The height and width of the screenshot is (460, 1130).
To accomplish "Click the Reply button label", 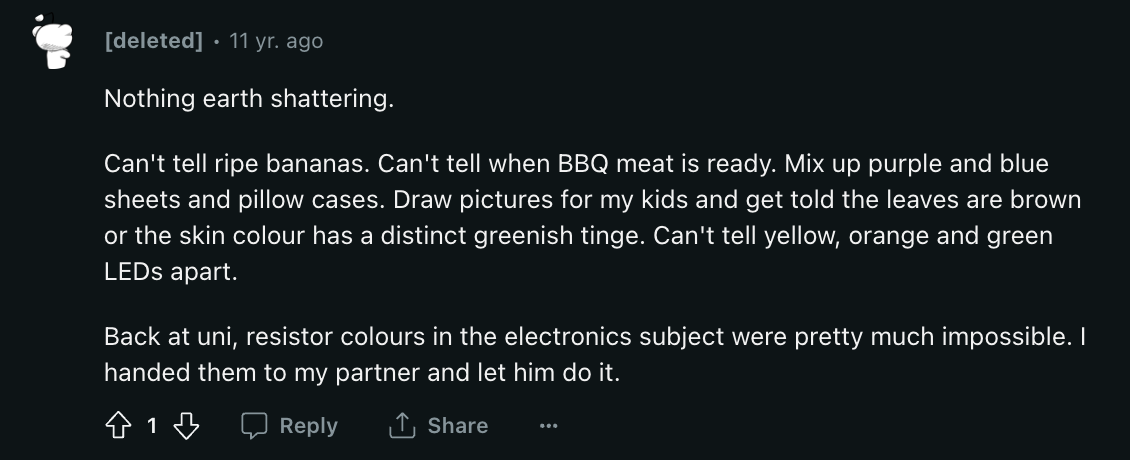I will click(308, 426).
